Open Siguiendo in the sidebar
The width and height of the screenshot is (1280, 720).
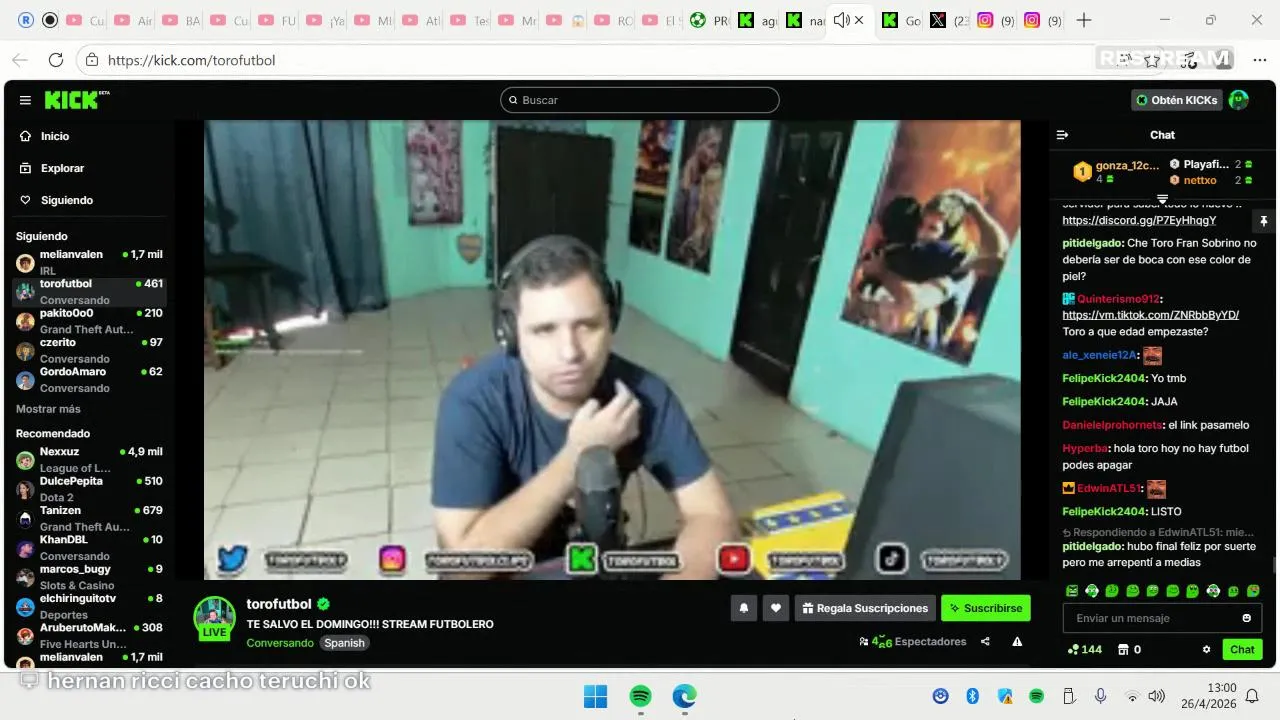pos(66,200)
